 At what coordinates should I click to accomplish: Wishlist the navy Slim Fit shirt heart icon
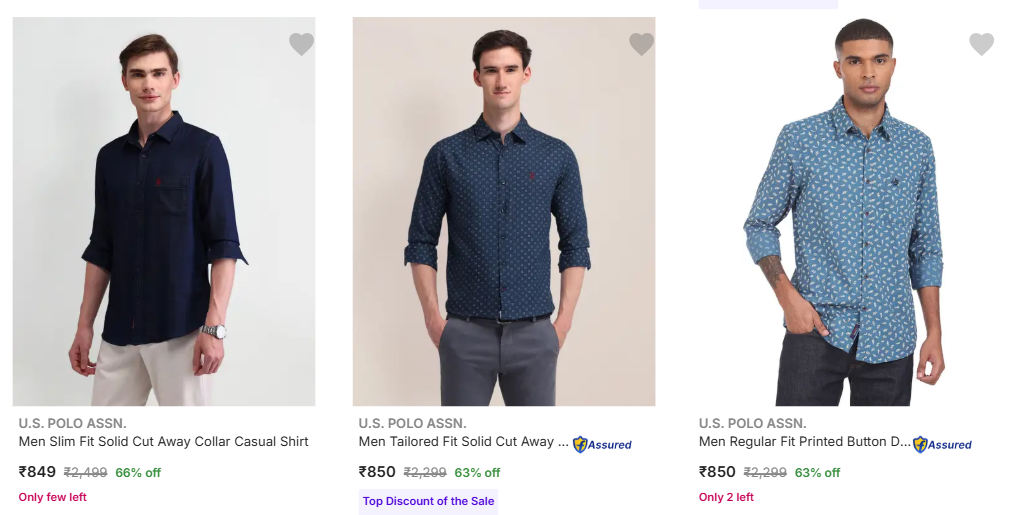(x=301, y=44)
